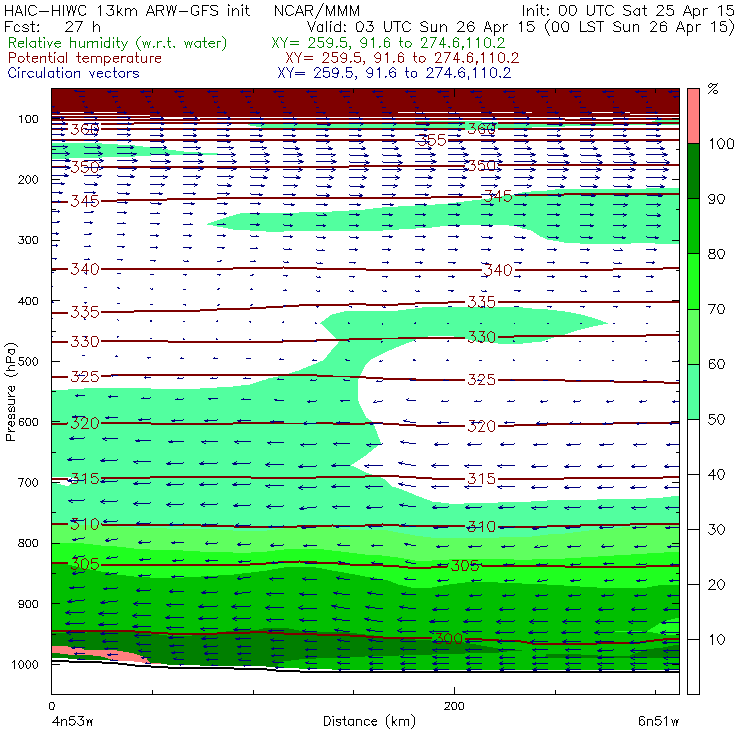
Task: Click 'Init: 00 UTC Sat 25 Apr 15'
Action: [x=628, y=11]
